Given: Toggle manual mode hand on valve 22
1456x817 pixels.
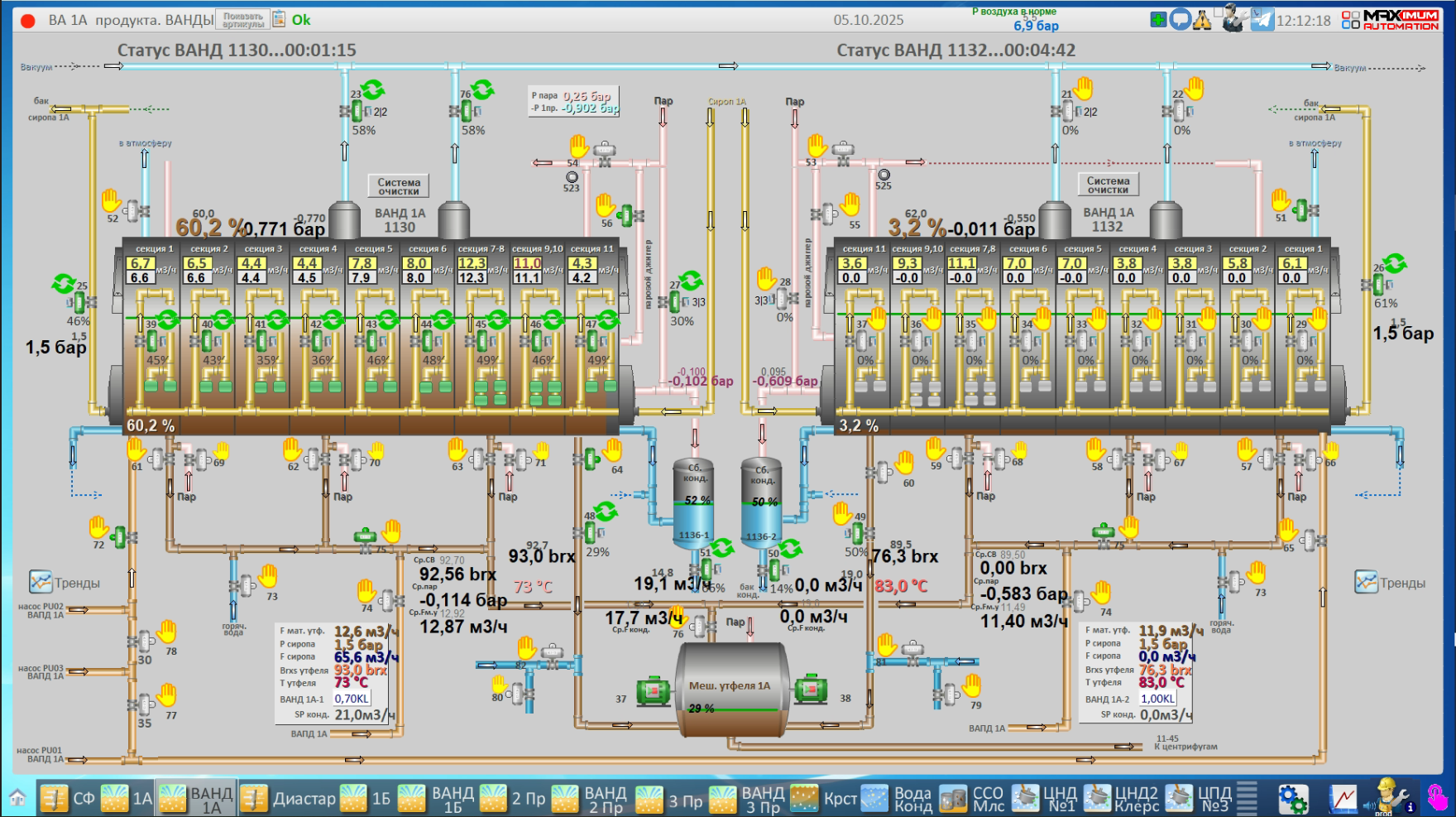Looking at the screenshot, I should [x=1194, y=88].
